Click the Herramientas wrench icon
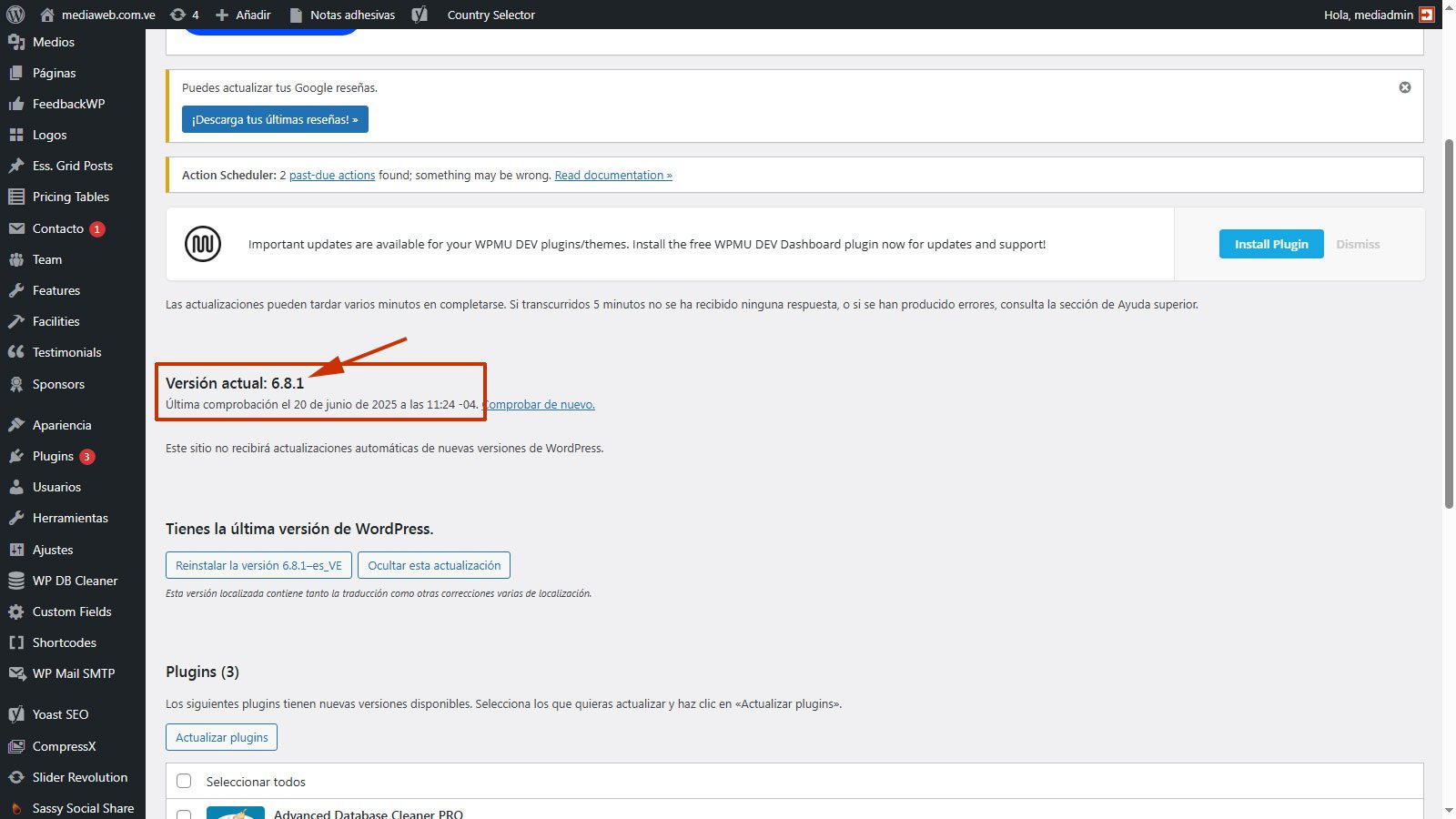1456x819 pixels. [16, 518]
